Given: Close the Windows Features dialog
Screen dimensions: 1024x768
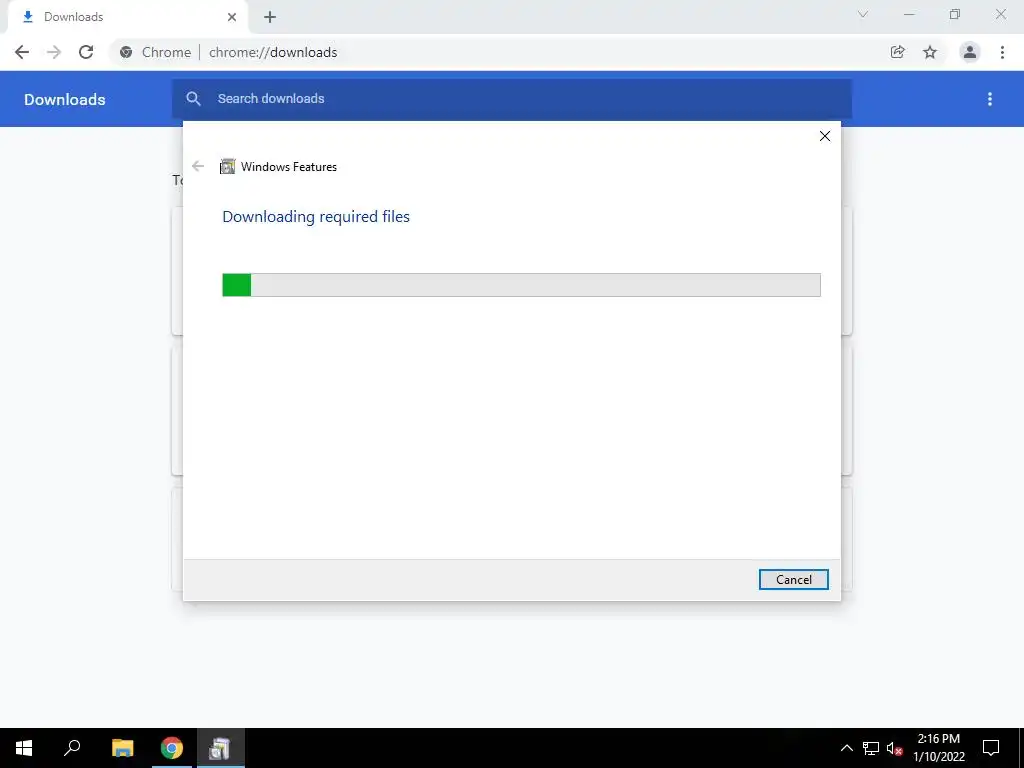Looking at the screenshot, I should click(825, 136).
